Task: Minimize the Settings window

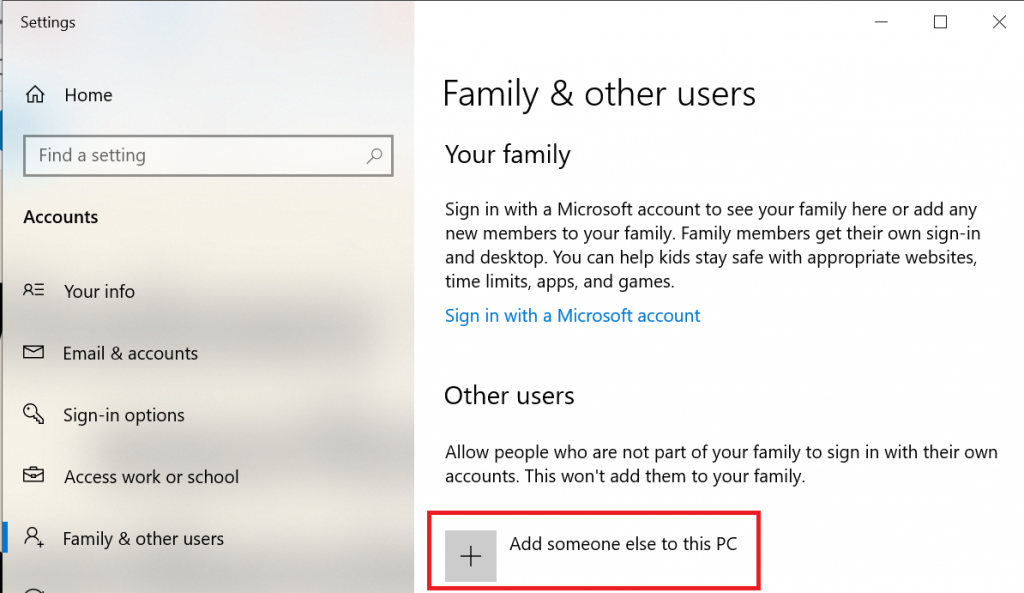Action: pos(881,22)
